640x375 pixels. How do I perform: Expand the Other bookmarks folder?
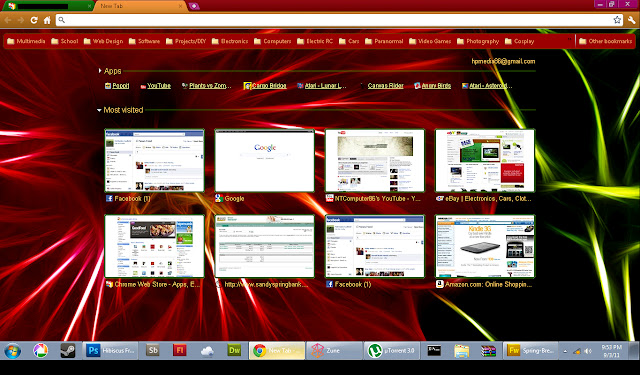pos(605,41)
